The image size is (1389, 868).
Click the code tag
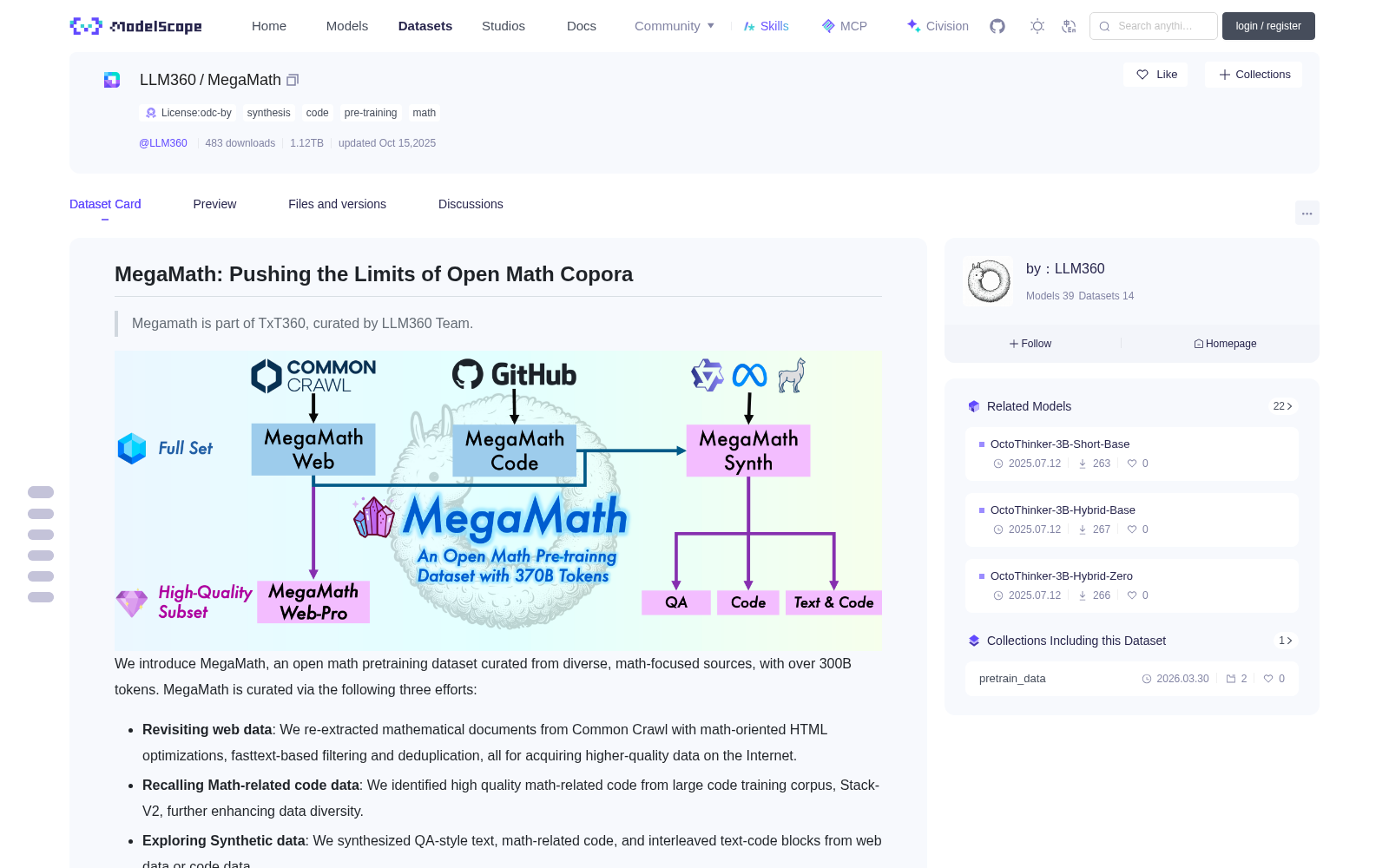click(x=318, y=113)
